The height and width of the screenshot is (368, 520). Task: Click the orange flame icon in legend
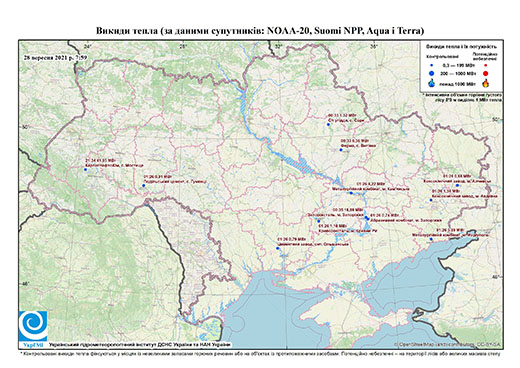(x=486, y=83)
